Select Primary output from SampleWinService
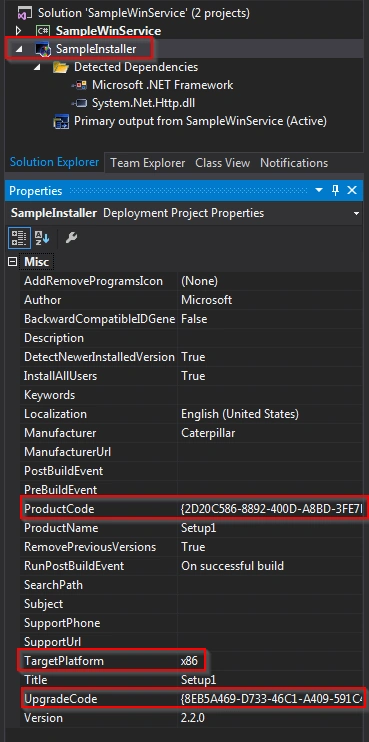This screenshot has width=369, height=742. click(x=200, y=121)
